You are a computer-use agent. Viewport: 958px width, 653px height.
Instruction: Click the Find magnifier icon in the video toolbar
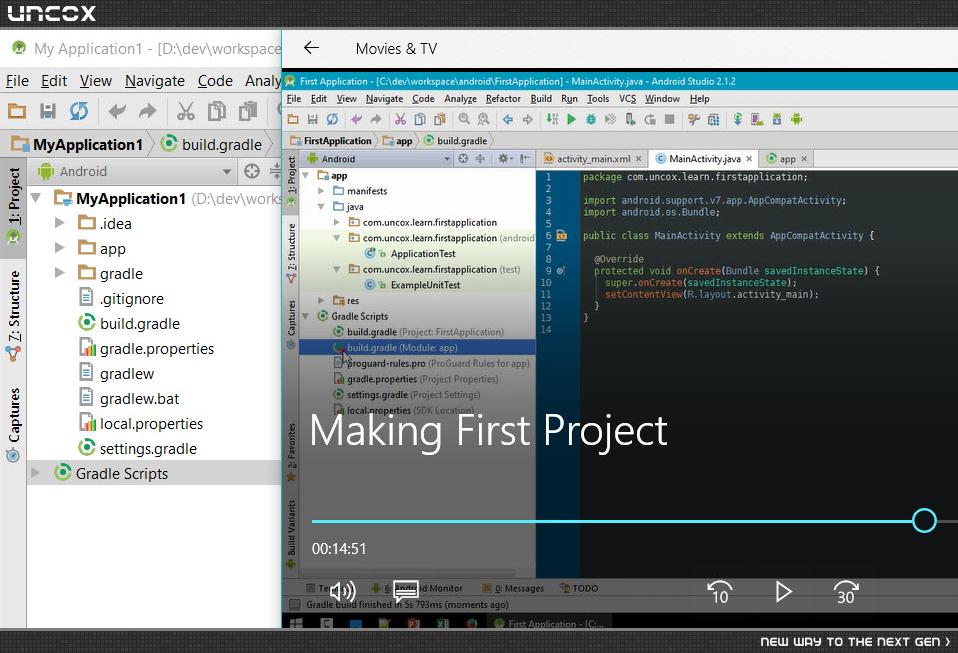[x=464, y=119]
